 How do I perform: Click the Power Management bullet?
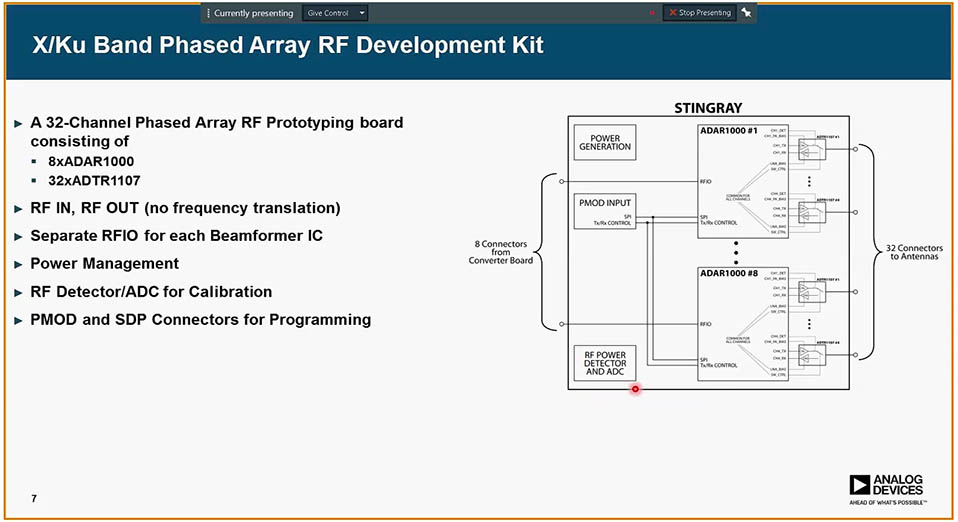[104, 264]
